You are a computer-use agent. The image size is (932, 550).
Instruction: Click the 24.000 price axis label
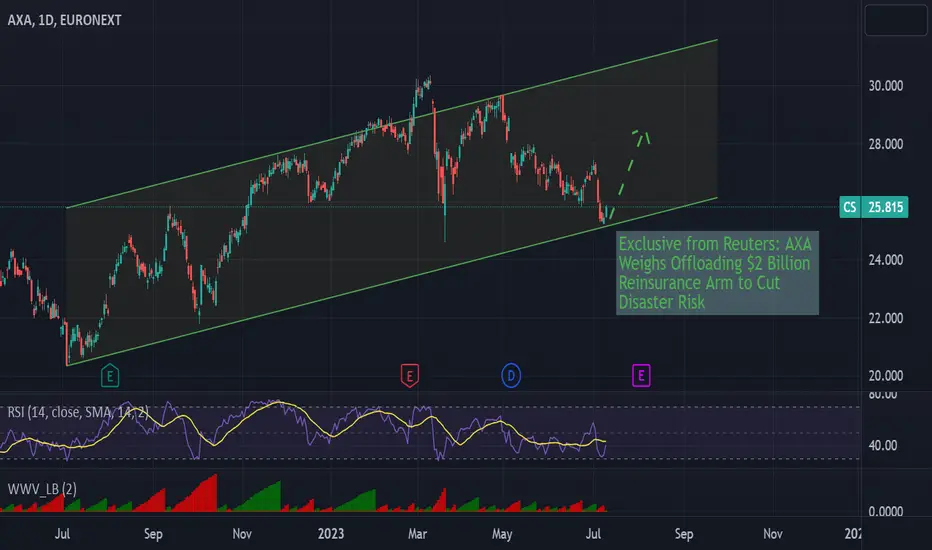886,260
